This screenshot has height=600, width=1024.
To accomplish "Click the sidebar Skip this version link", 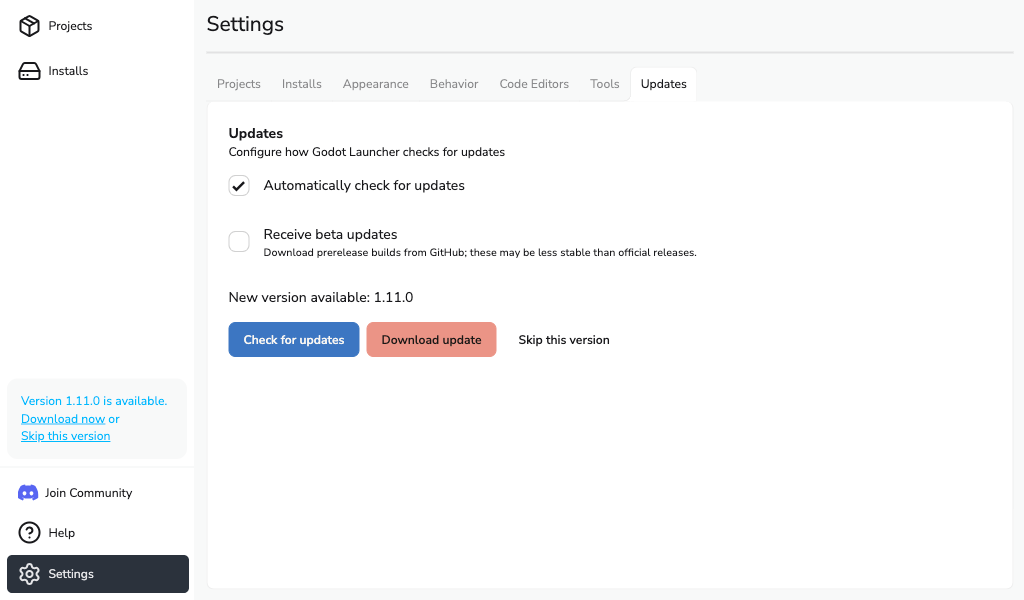I will [65, 436].
